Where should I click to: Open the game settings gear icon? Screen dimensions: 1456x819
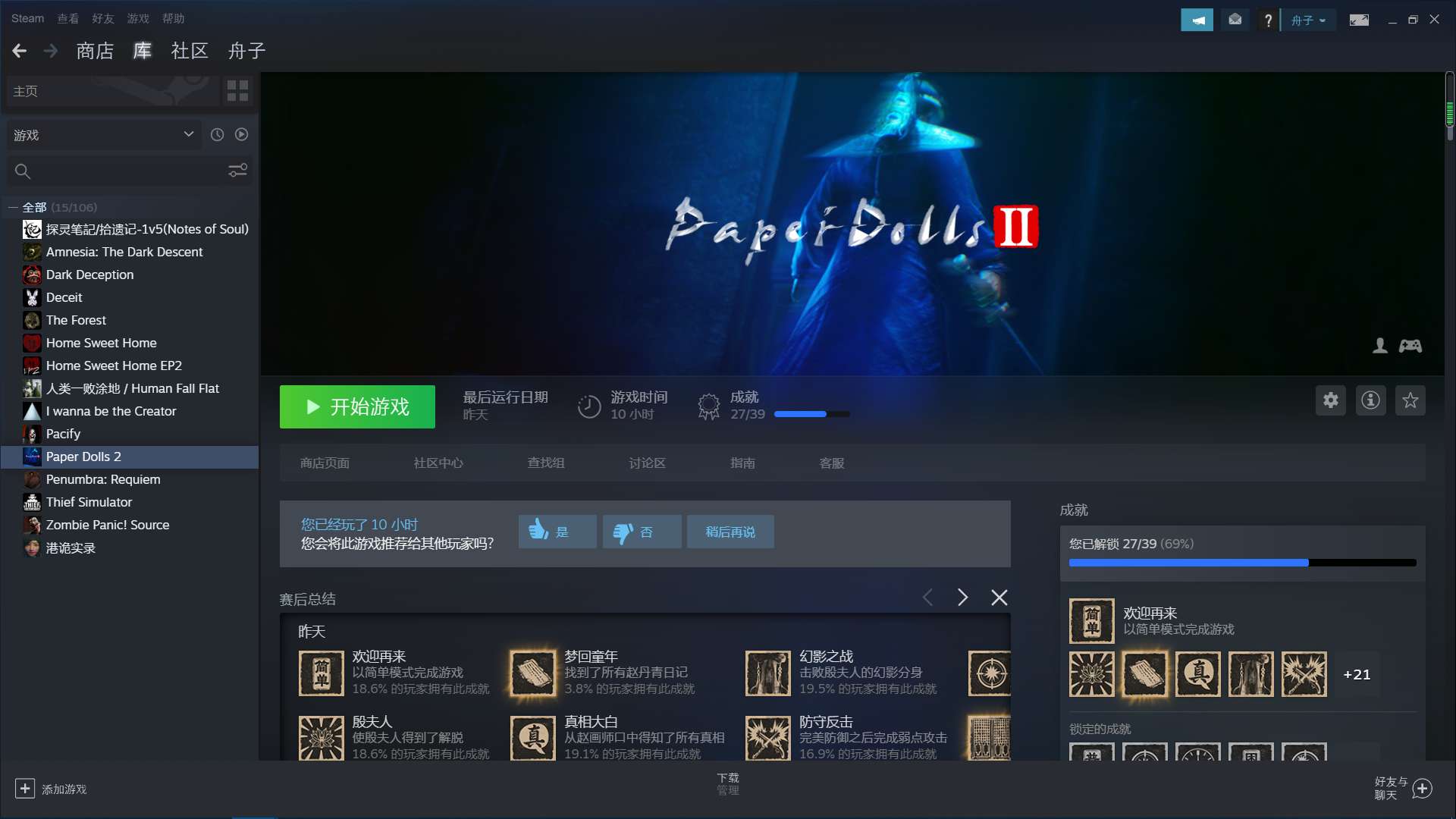pos(1331,400)
